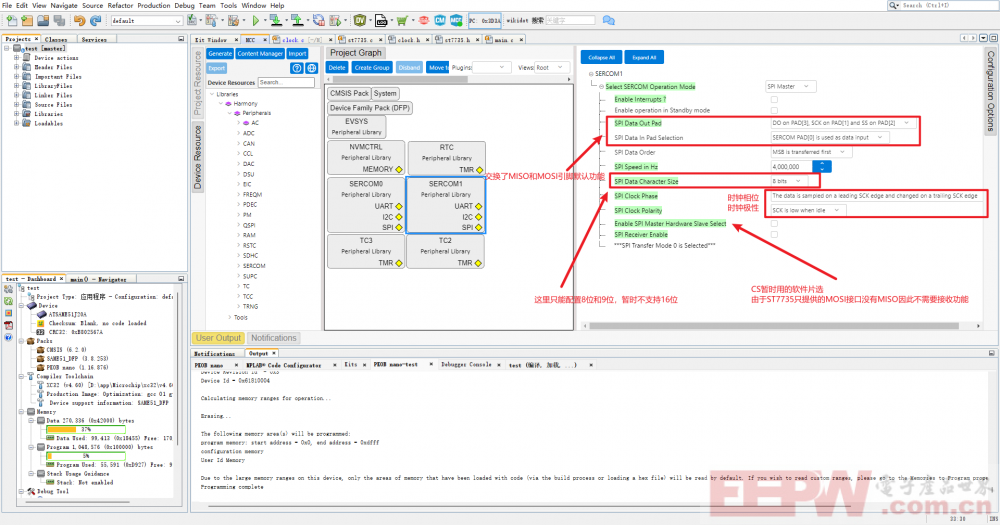Open the SPI Data Out Pad dropdown

[843, 123]
